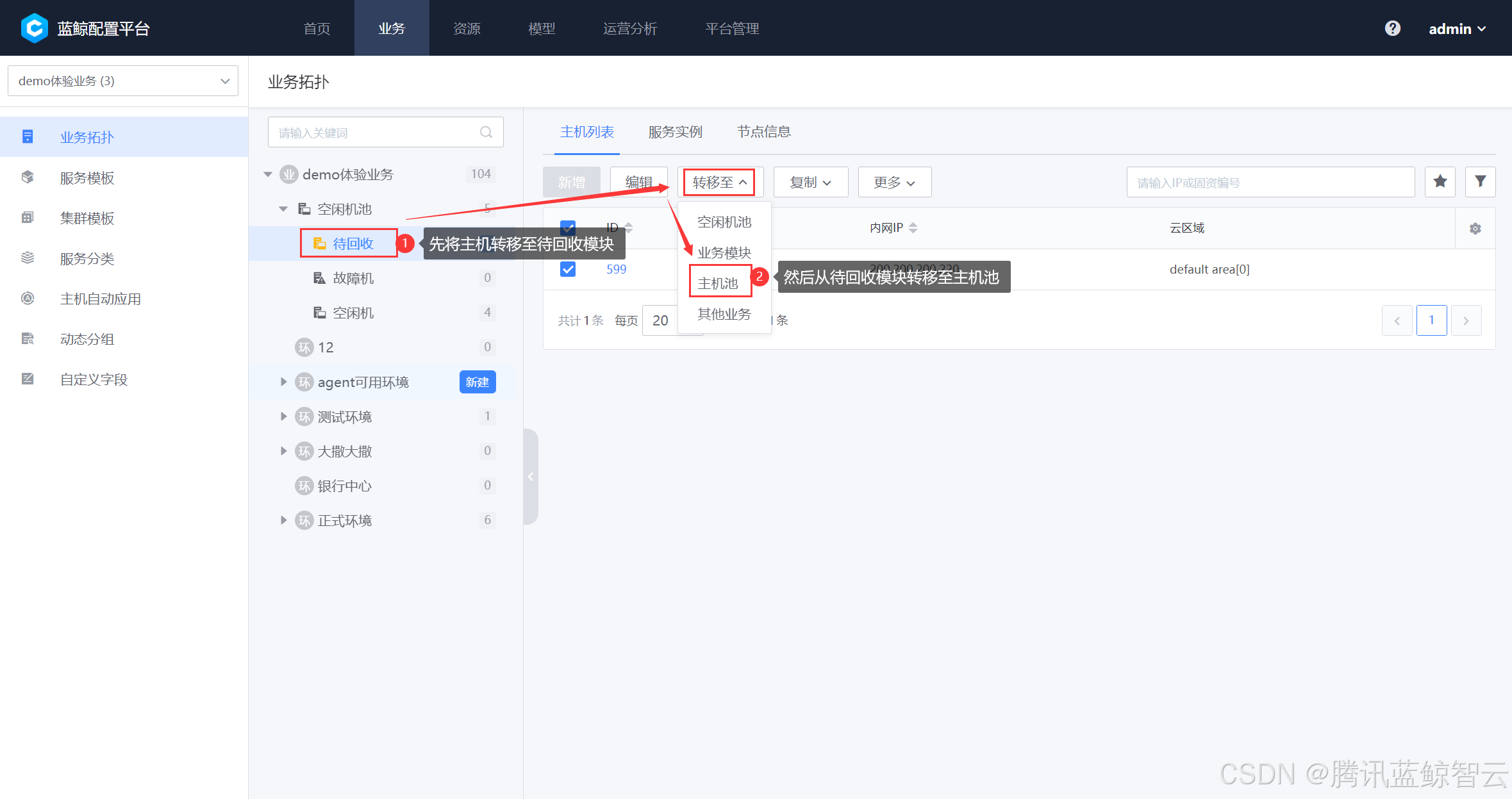Select 主机池 from the transfer menu
1512x799 pixels.
718,283
